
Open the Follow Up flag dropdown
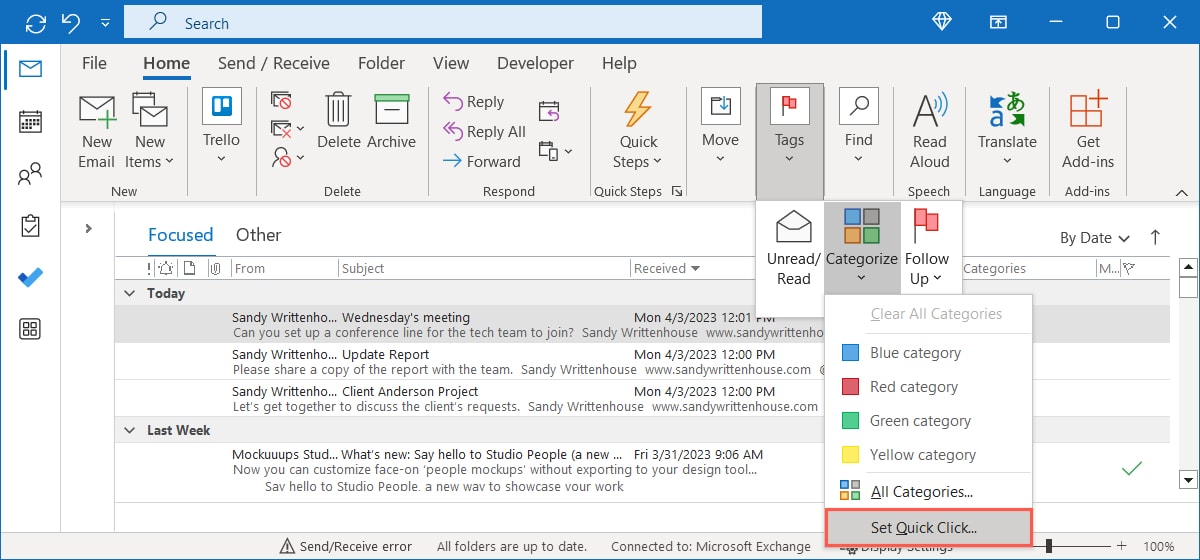point(927,248)
